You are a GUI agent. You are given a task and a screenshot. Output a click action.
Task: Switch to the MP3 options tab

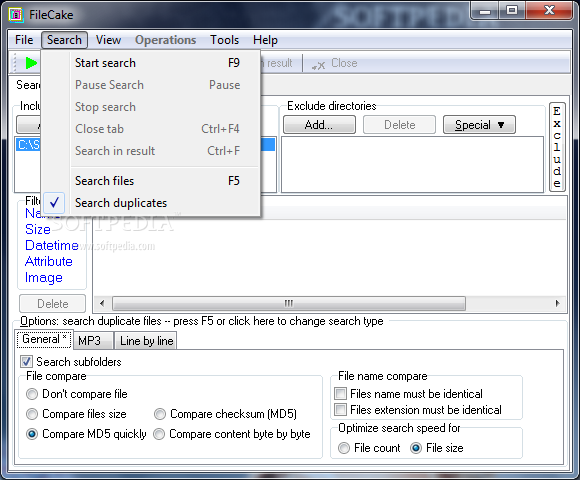point(92,341)
